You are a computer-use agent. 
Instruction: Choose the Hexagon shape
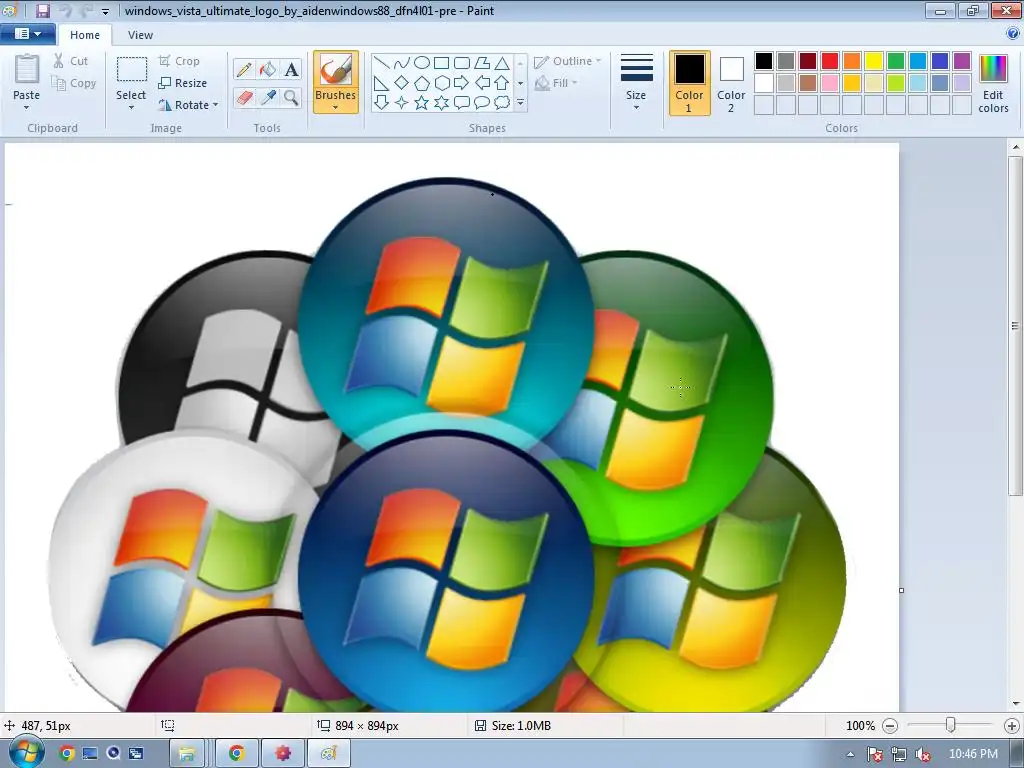pos(441,83)
